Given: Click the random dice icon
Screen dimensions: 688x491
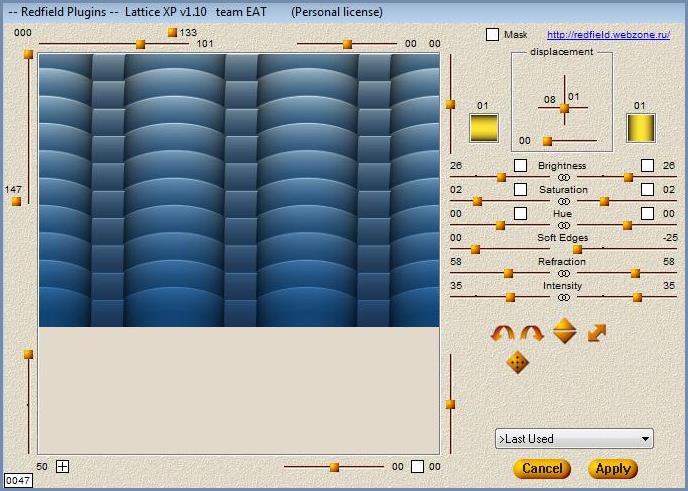Looking at the screenshot, I should click(x=517, y=362).
